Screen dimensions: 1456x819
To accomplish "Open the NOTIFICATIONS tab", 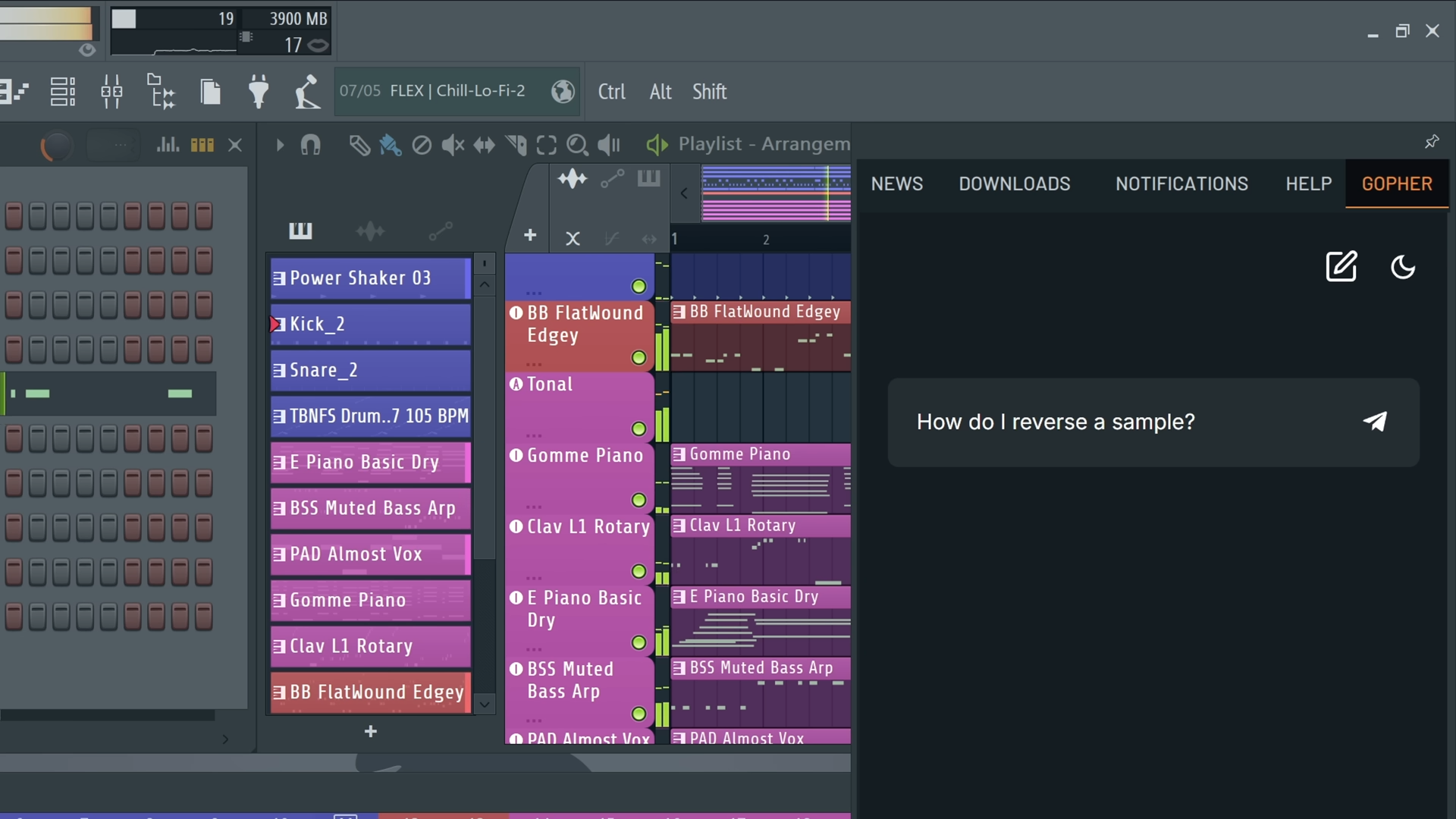I will (1181, 184).
